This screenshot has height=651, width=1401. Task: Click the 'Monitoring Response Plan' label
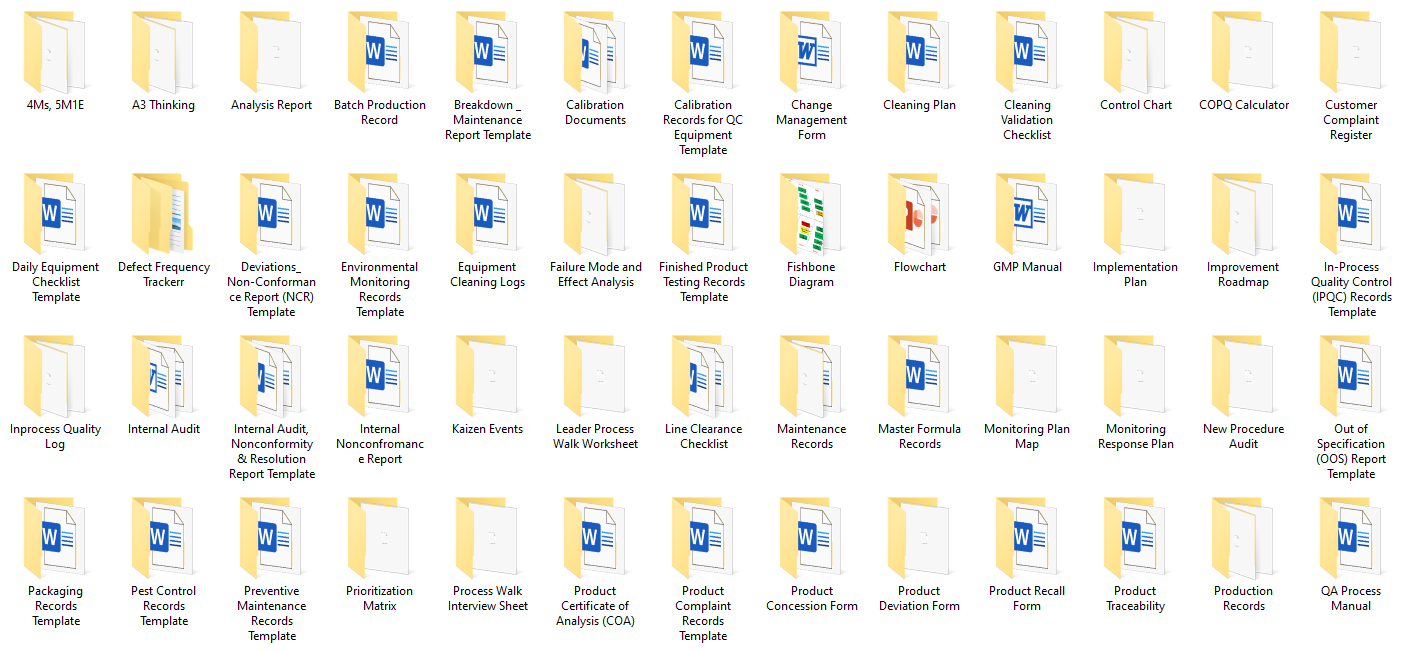(x=1135, y=436)
